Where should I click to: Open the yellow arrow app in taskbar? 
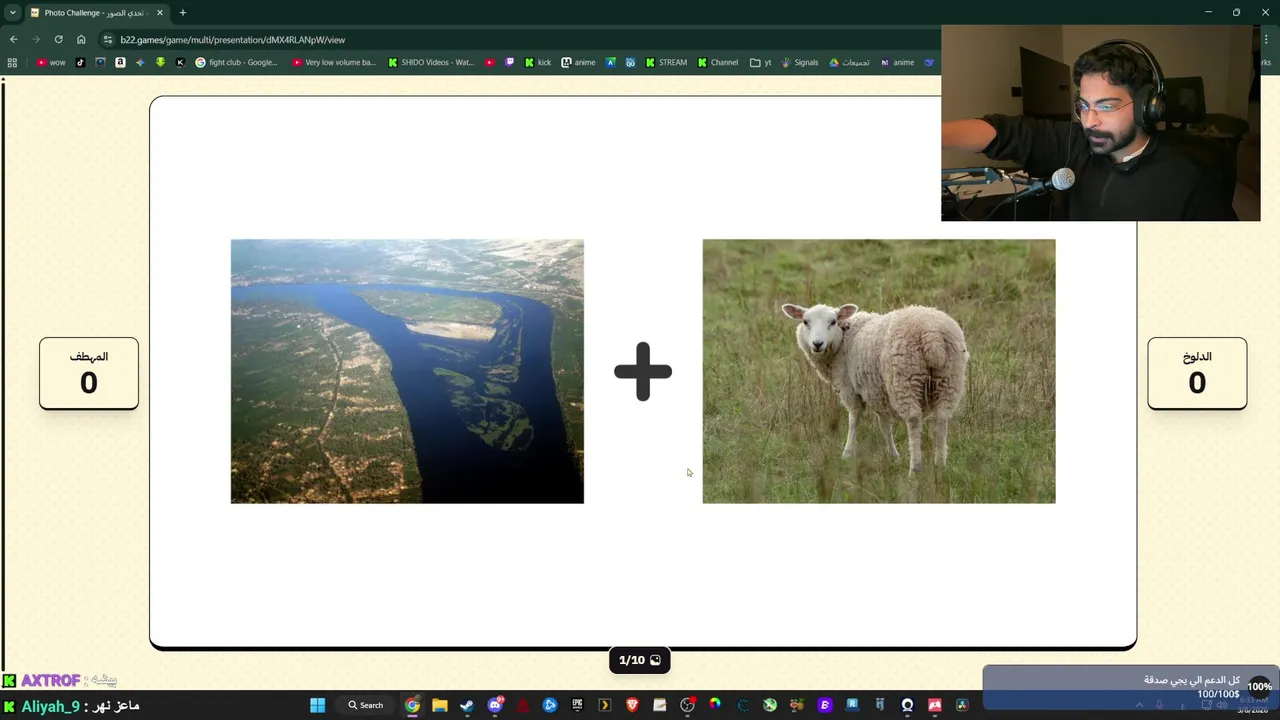pyautogui.click(x=604, y=705)
